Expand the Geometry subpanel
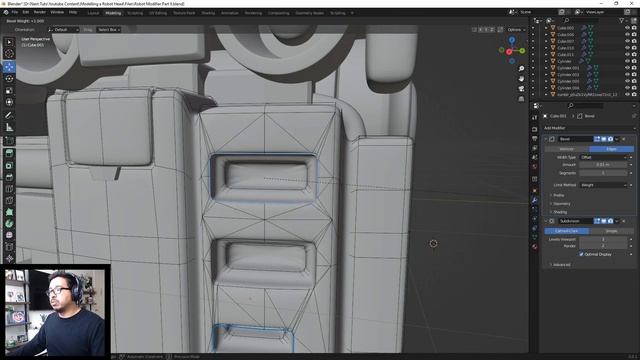640x360 pixels. [x=561, y=204]
